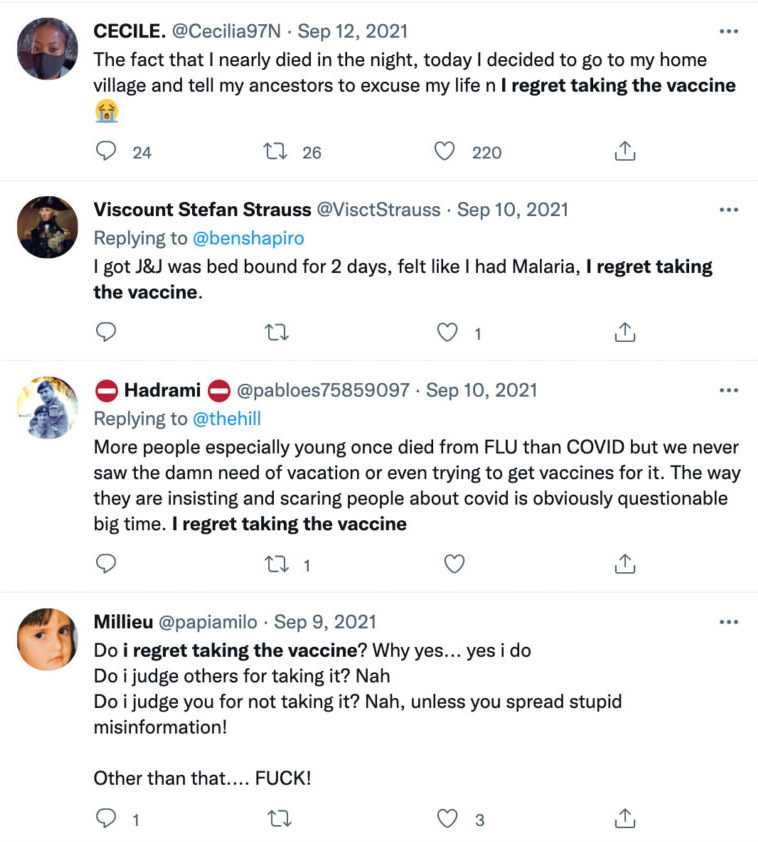
Task: View Viscount Stefan Strauss's avatar
Action: [x=47, y=227]
